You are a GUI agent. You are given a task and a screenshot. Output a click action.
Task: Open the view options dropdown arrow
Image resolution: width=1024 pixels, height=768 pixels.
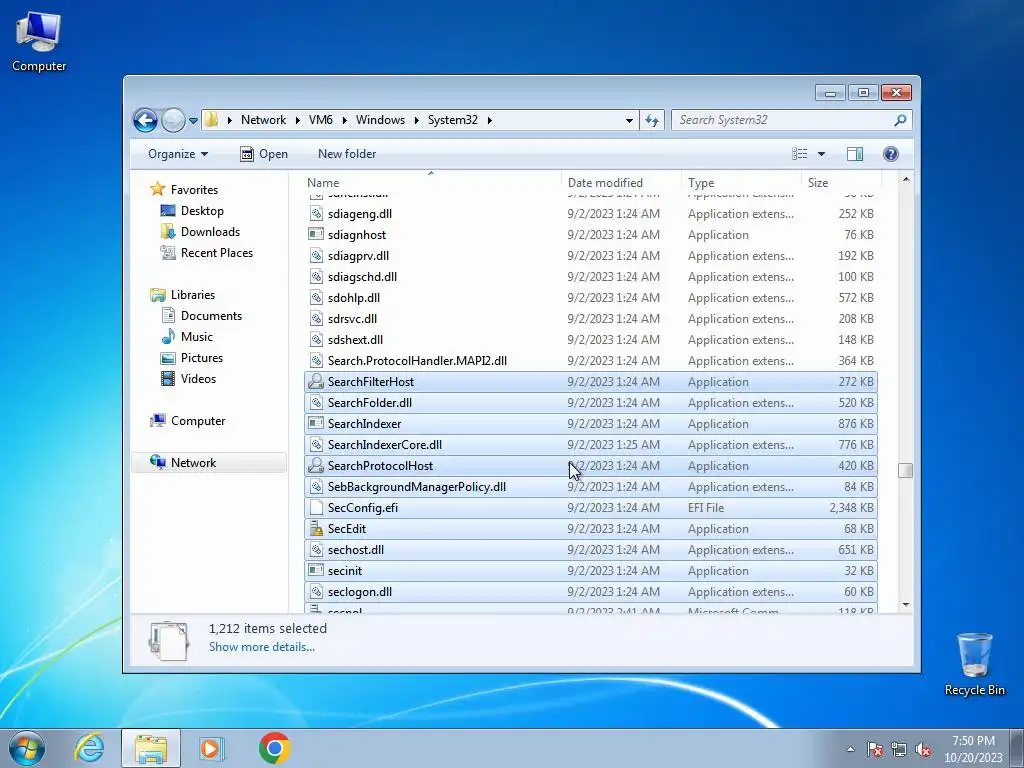822,154
